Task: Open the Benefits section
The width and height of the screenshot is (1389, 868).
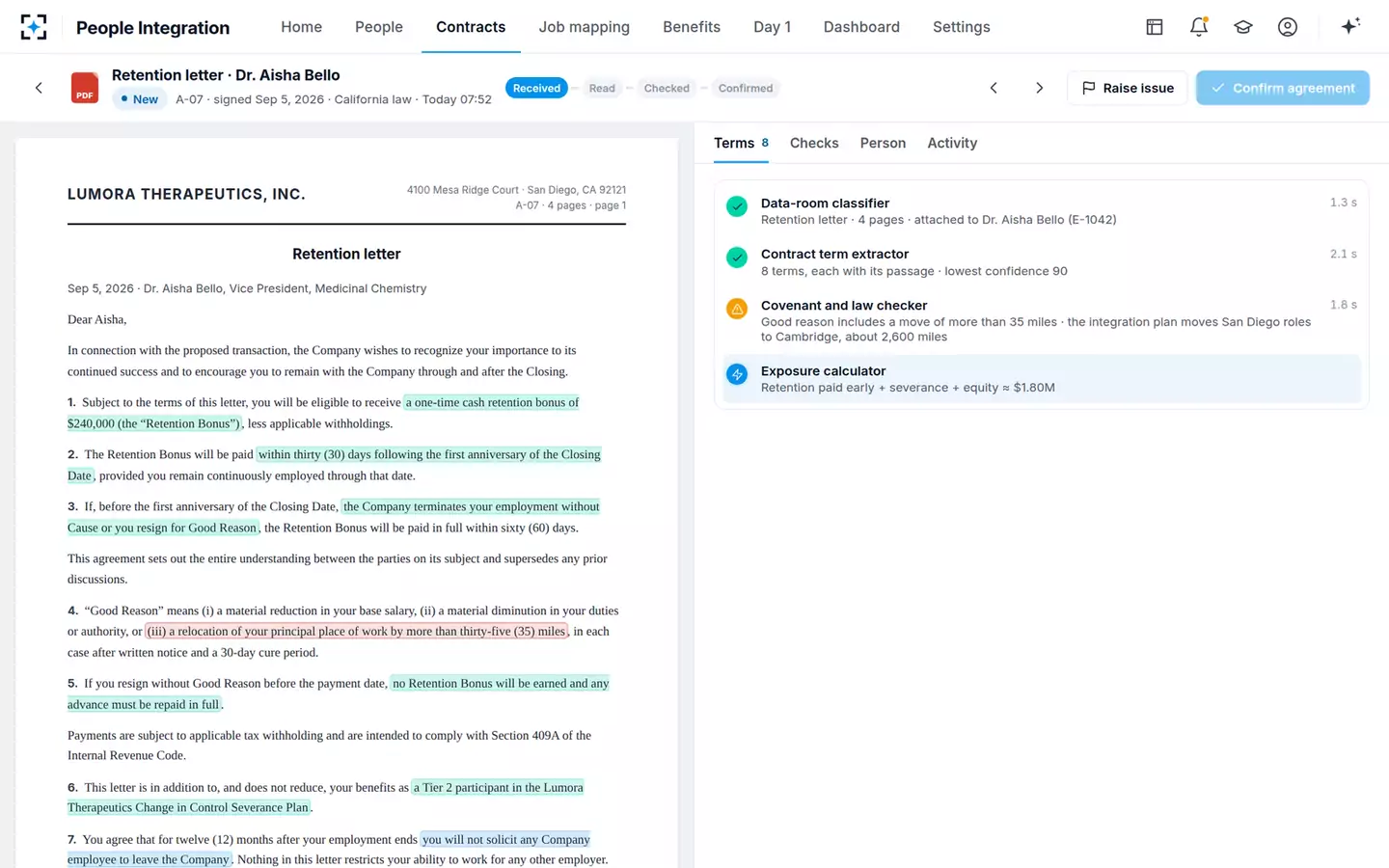Action: coord(692,27)
